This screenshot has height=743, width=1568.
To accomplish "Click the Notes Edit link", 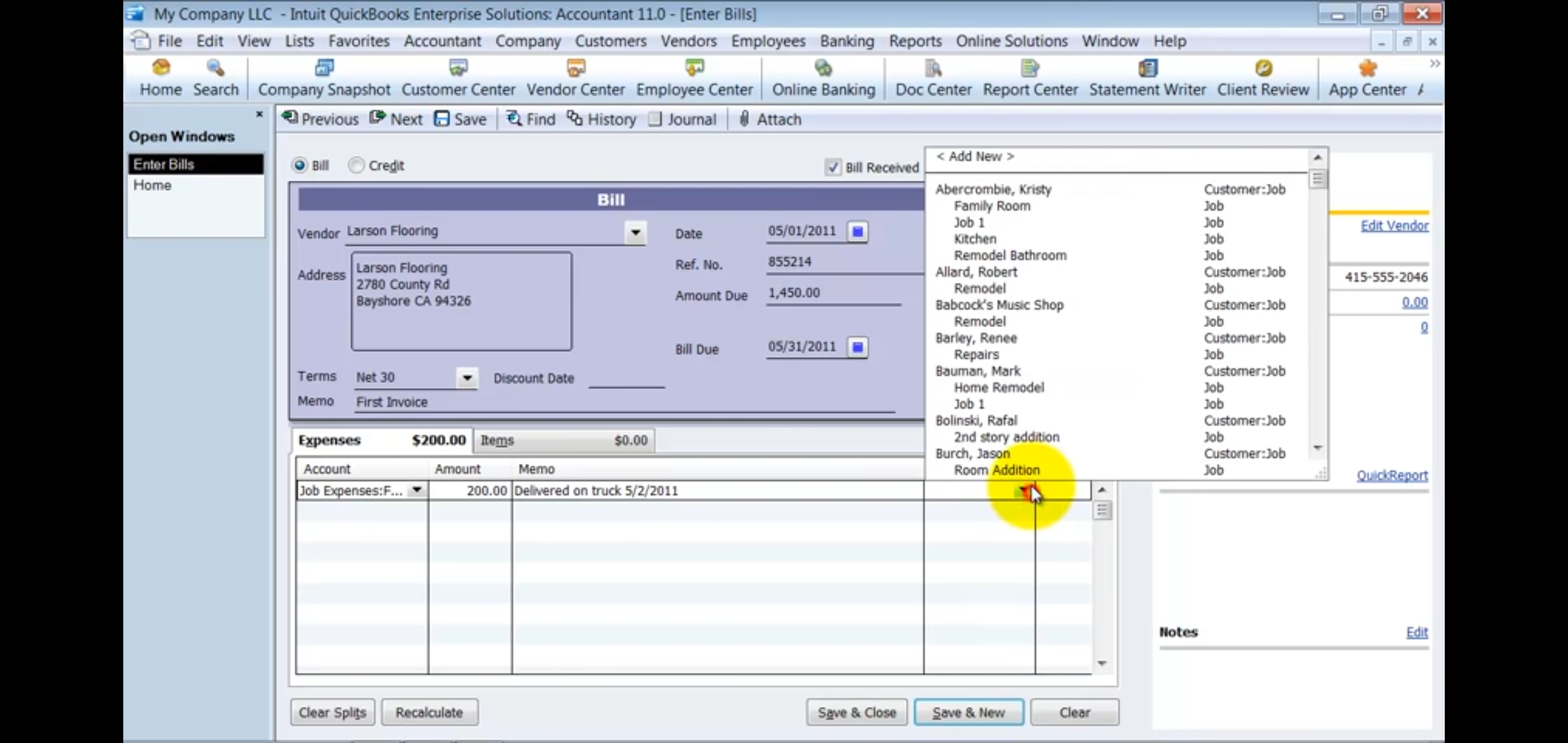I will click(x=1416, y=632).
